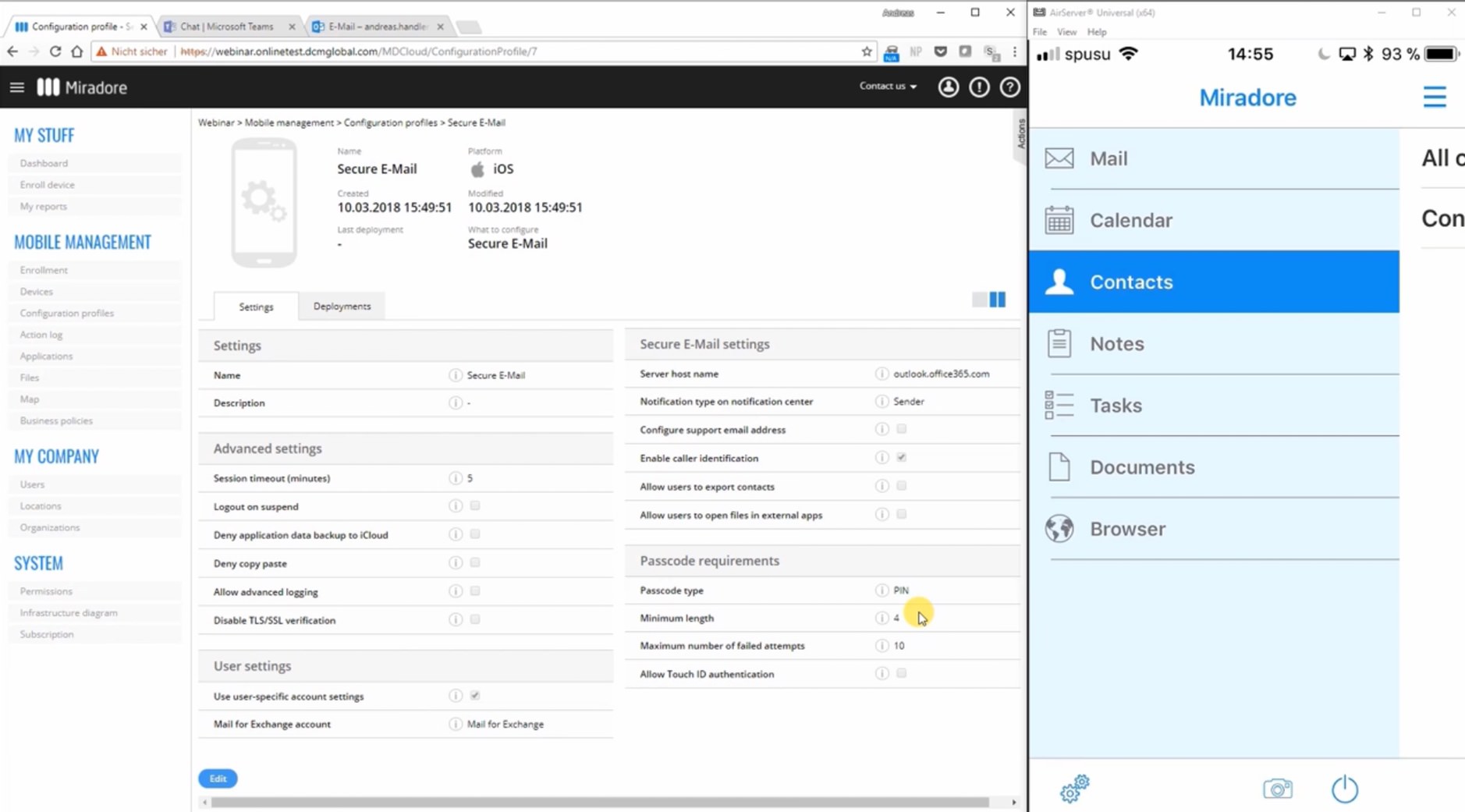Switch to two-column layout view
Viewport: 1465px width, 812px height.
[x=997, y=300]
